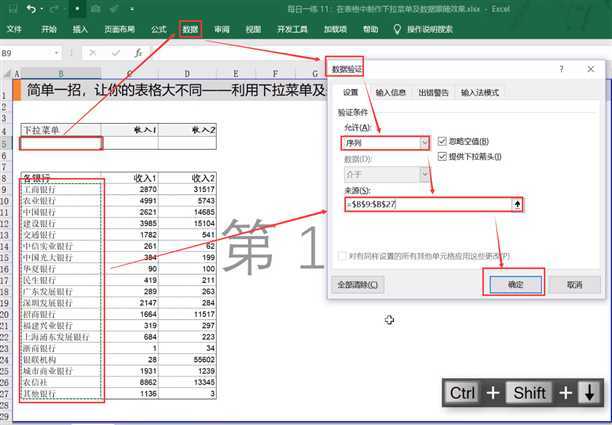Select the 农业银行 cell
This screenshot has width=612, height=425.
click(x=61, y=201)
